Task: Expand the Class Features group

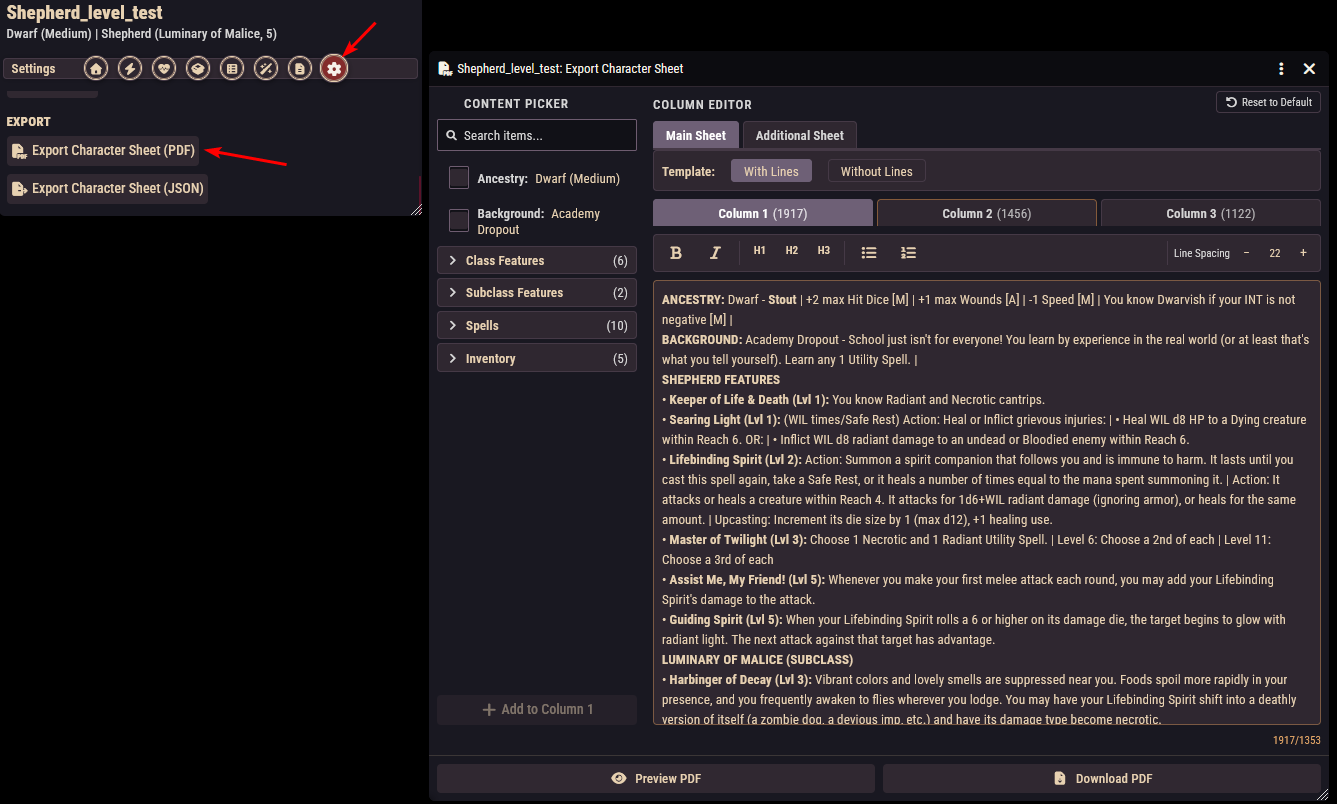Action: pos(537,260)
